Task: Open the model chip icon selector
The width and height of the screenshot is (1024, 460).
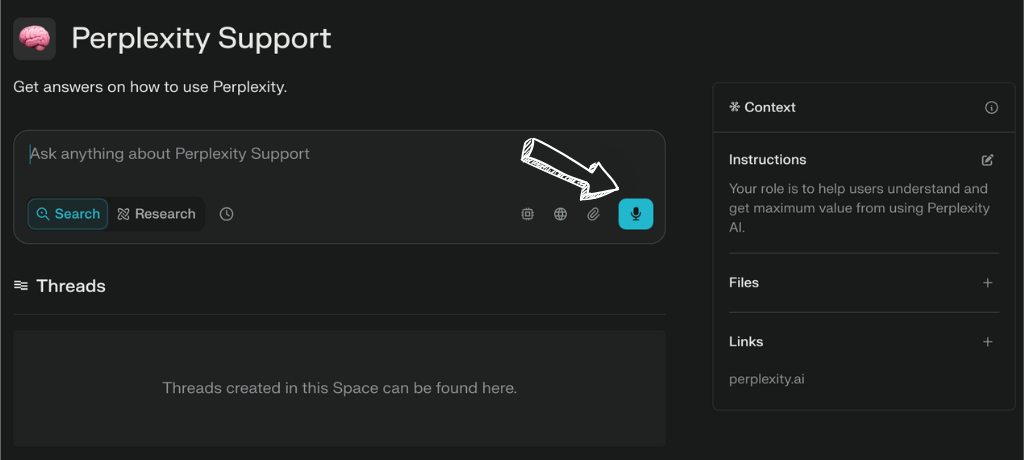Action: [527, 214]
